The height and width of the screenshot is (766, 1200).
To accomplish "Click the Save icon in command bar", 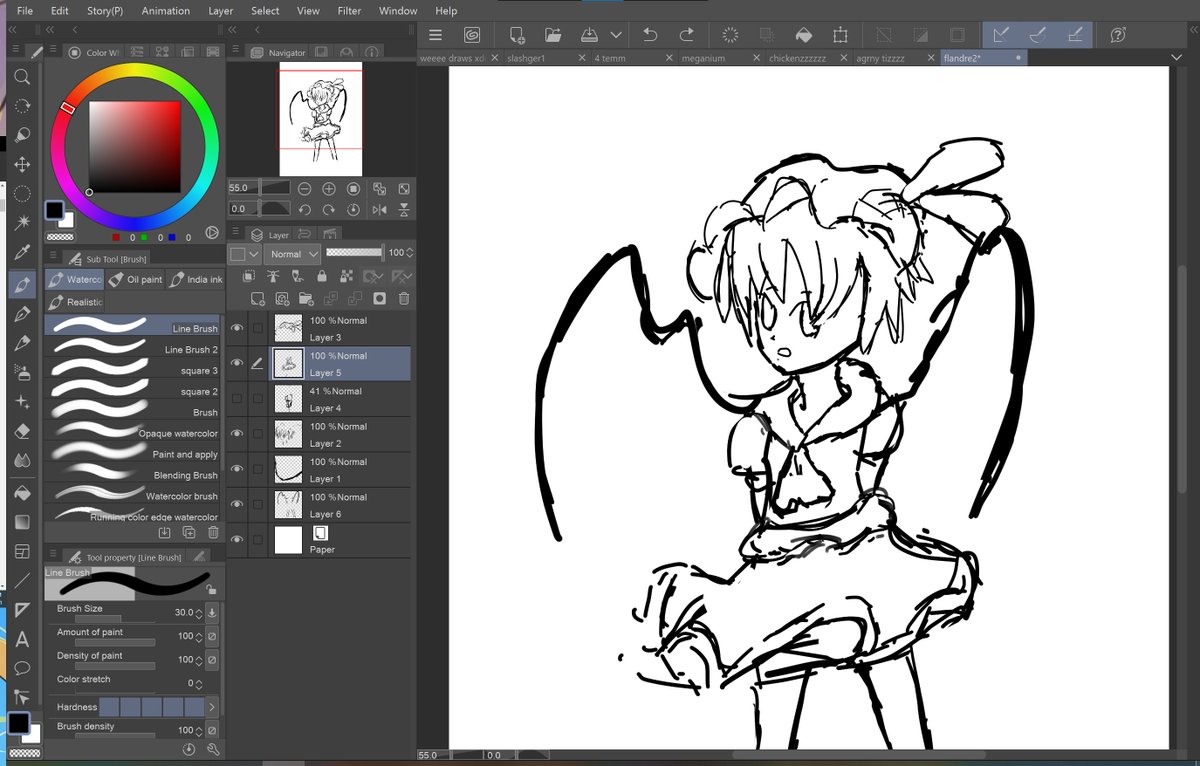I will click(589, 34).
